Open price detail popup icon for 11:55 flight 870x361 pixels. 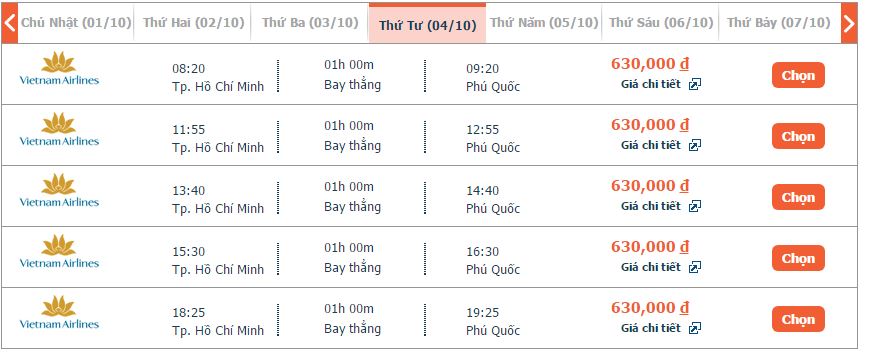click(695, 145)
